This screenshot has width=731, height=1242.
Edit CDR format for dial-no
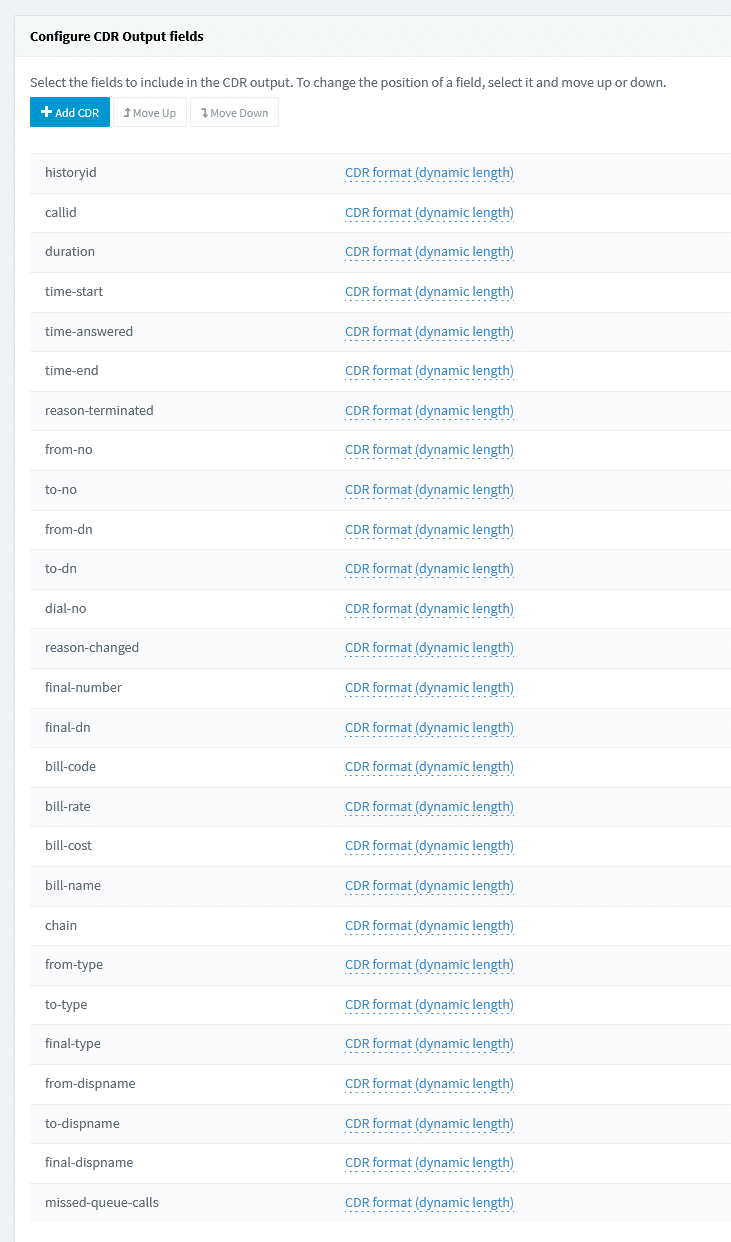point(429,609)
